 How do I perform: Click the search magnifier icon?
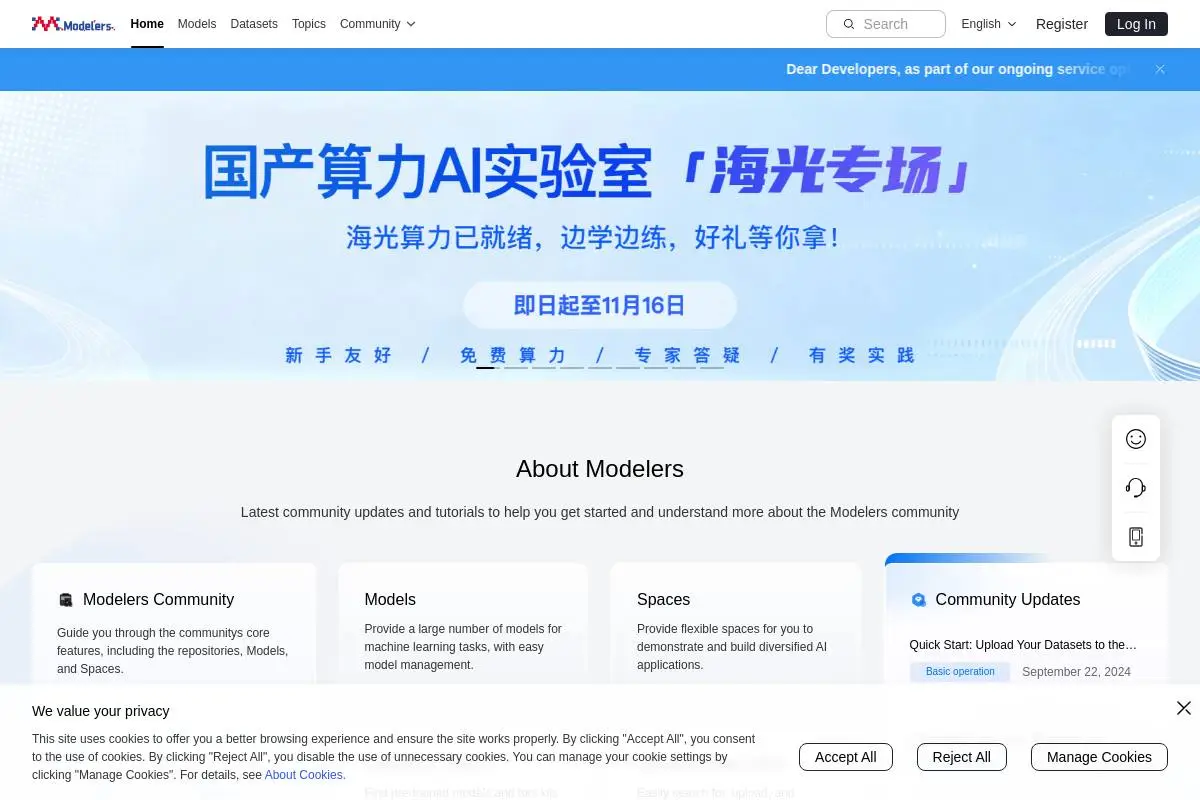coord(849,24)
